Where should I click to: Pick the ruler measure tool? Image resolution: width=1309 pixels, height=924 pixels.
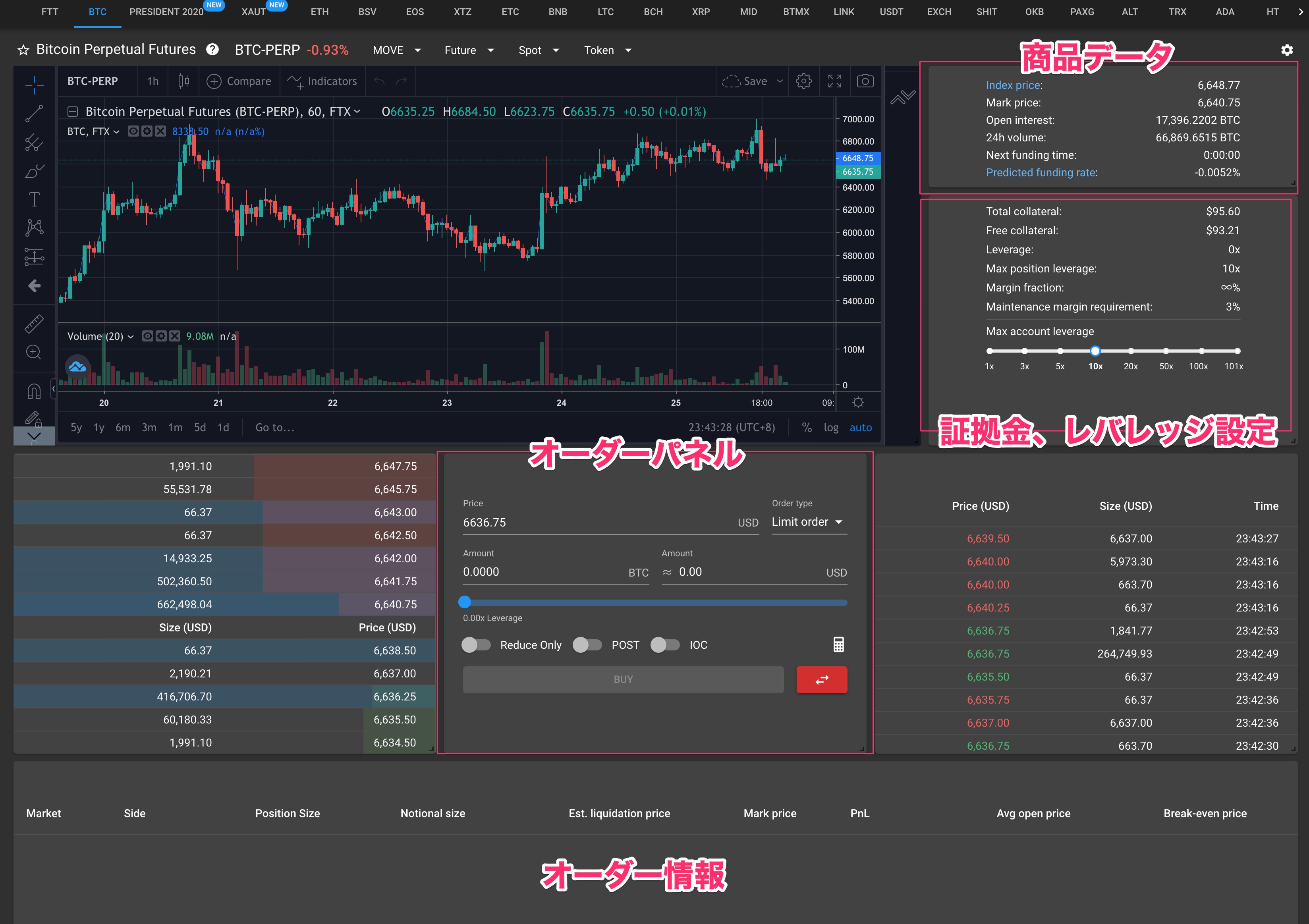tap(34, 323)
